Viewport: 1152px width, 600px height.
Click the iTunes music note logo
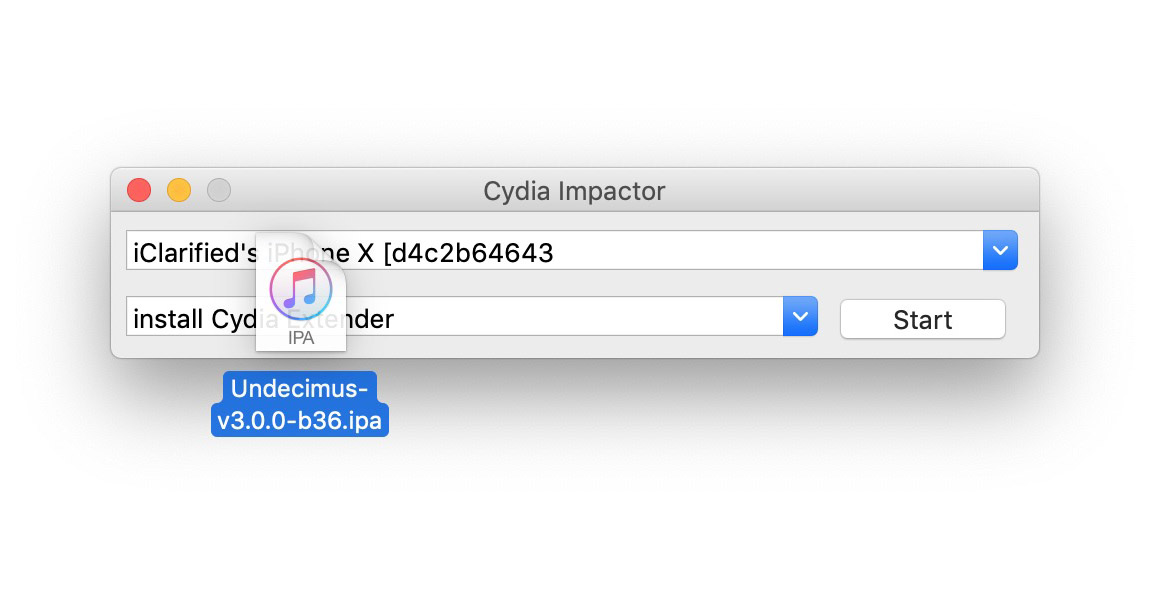click(x=301, y=287)
